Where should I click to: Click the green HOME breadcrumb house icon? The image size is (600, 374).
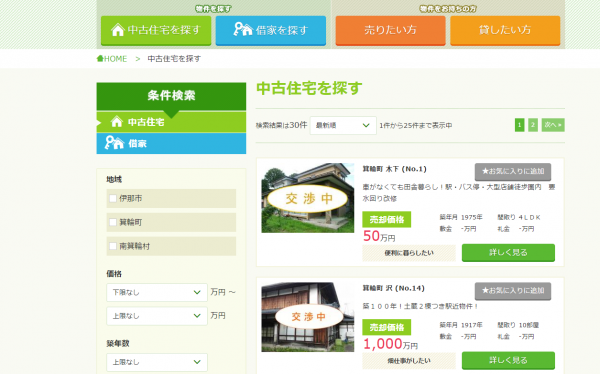100,59
